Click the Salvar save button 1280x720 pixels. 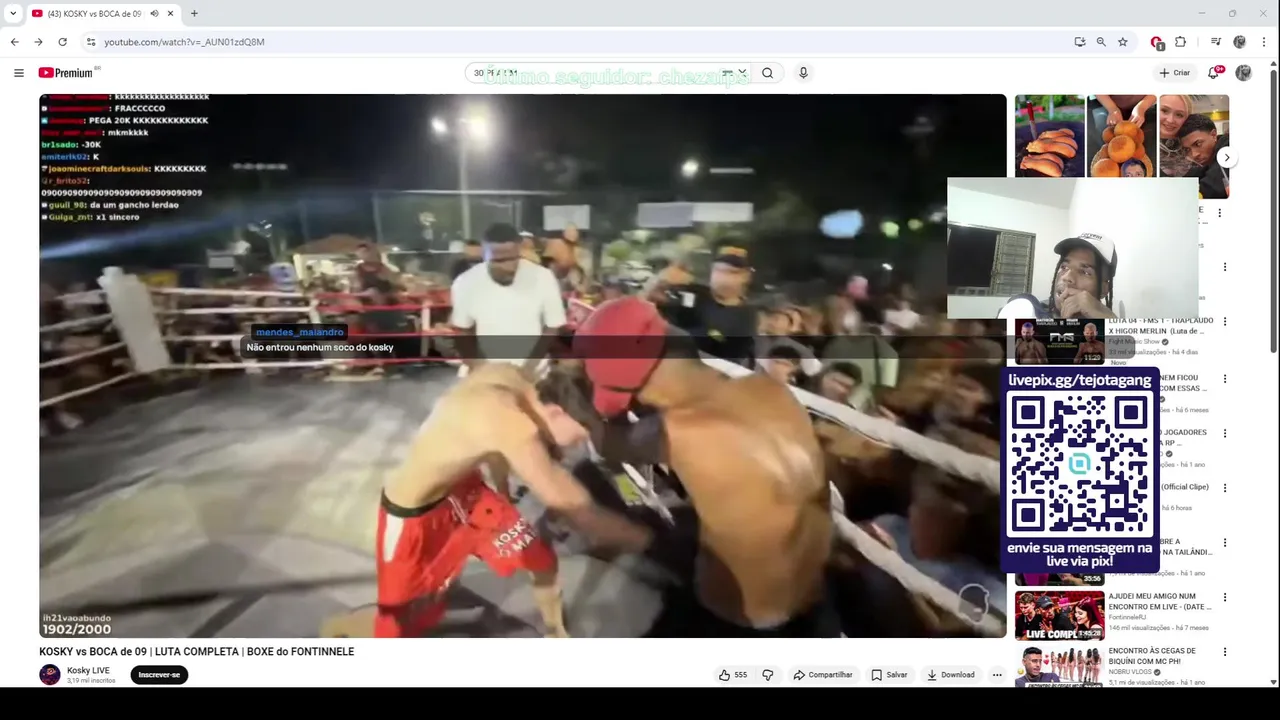[x=889, y=675]
